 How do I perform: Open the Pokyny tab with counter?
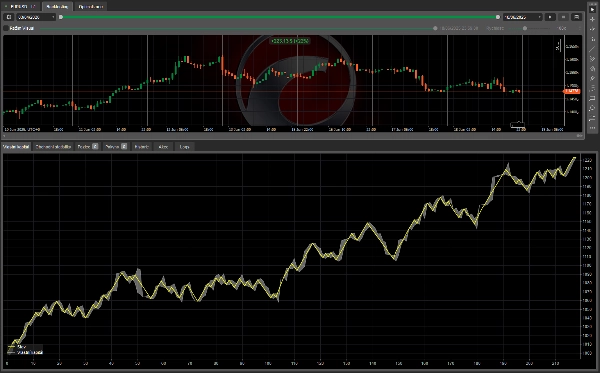[x=116, y=147]
